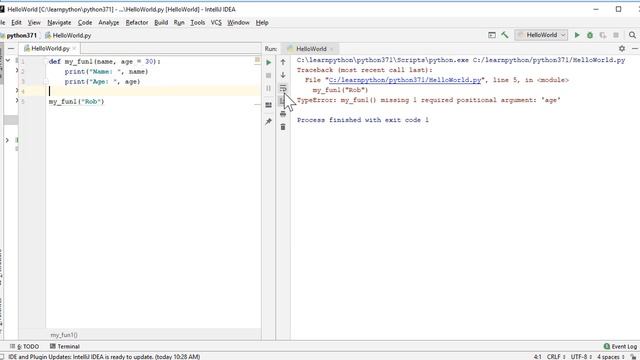Image resolution: width=640 pixels, height=360 pixels.
Task: Go up the stack trace arrow
Action: (283, 62)
